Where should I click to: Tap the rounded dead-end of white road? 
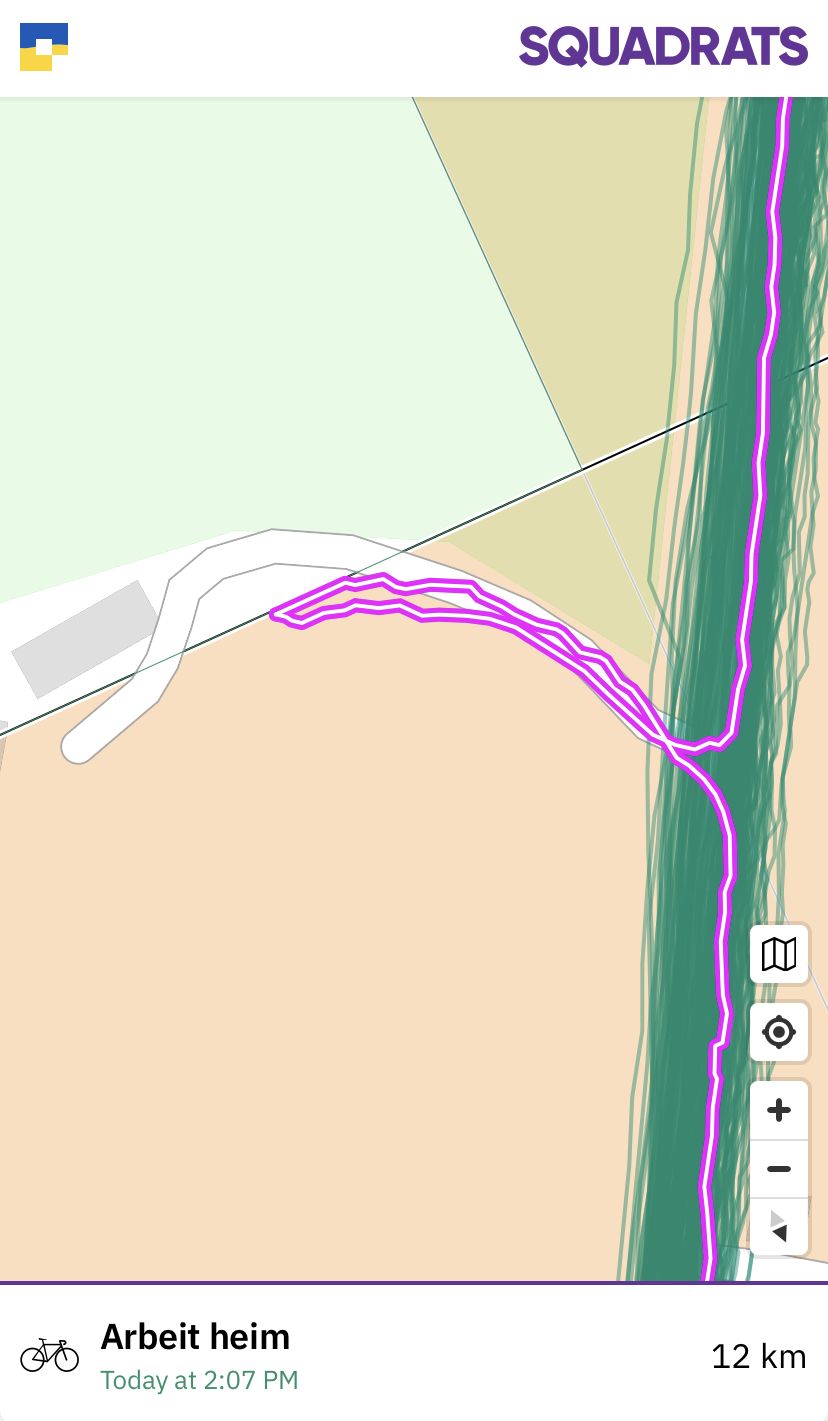tap(78, 745)
